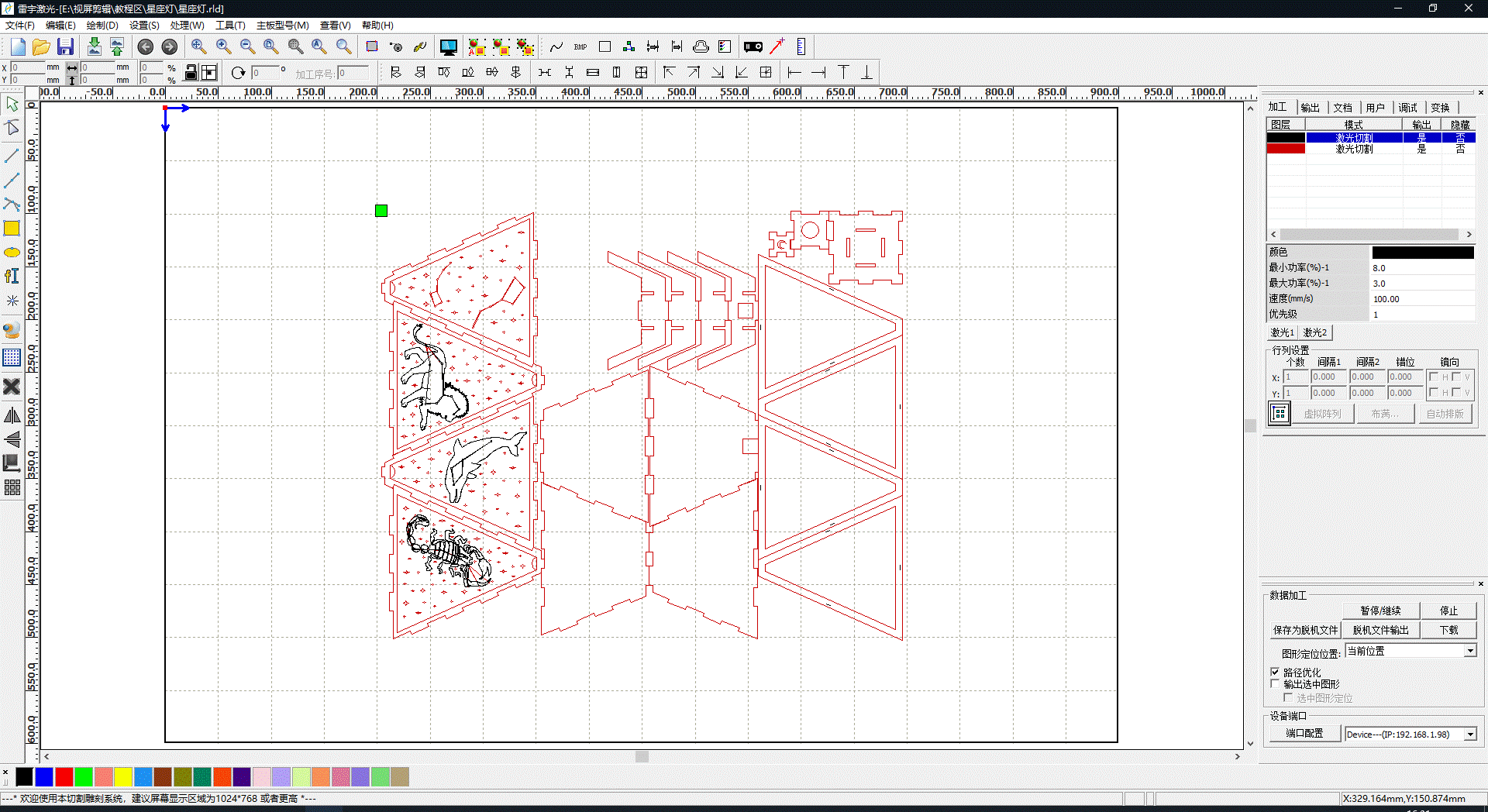1488x812 pixels.
Task: Open the device IP selection dropdown
Action: tap(1469, 734)
